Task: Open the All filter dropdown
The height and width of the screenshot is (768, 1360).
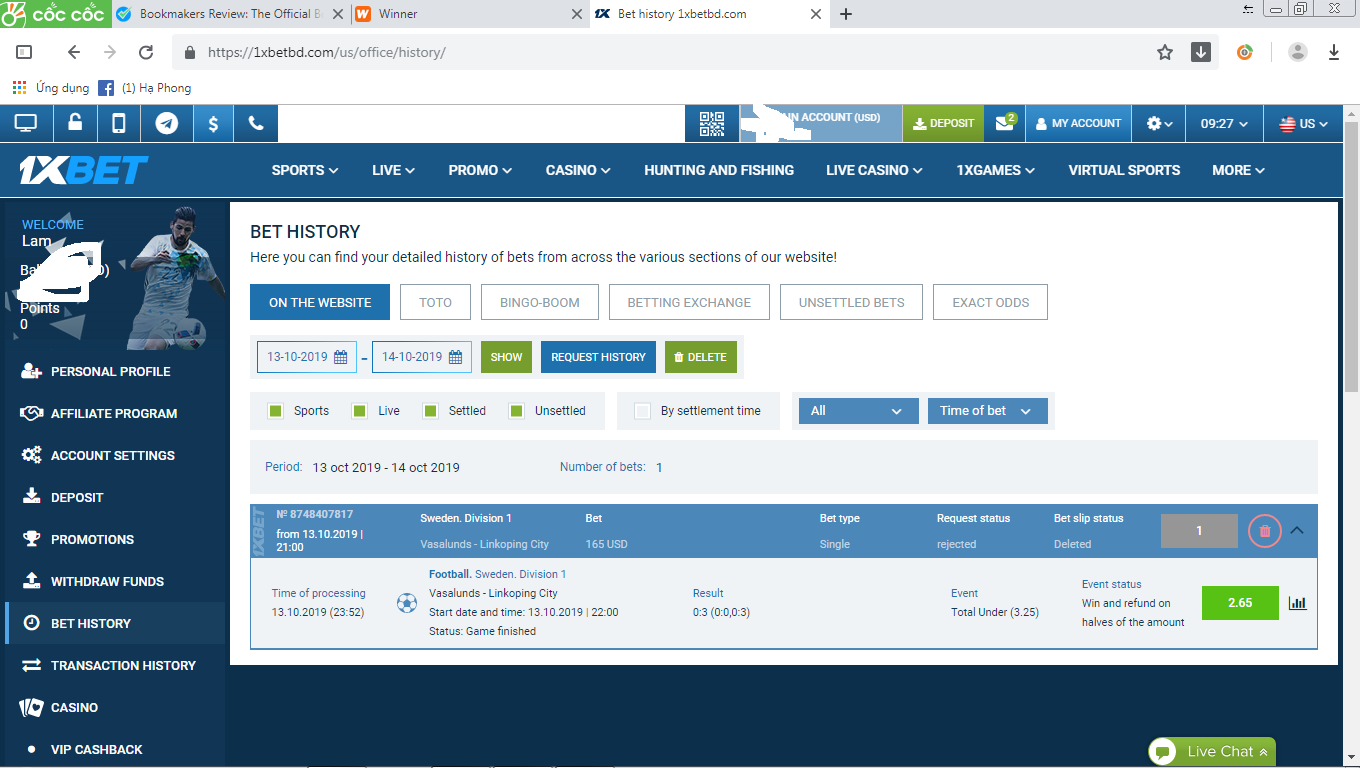Action: coord(857,411)
